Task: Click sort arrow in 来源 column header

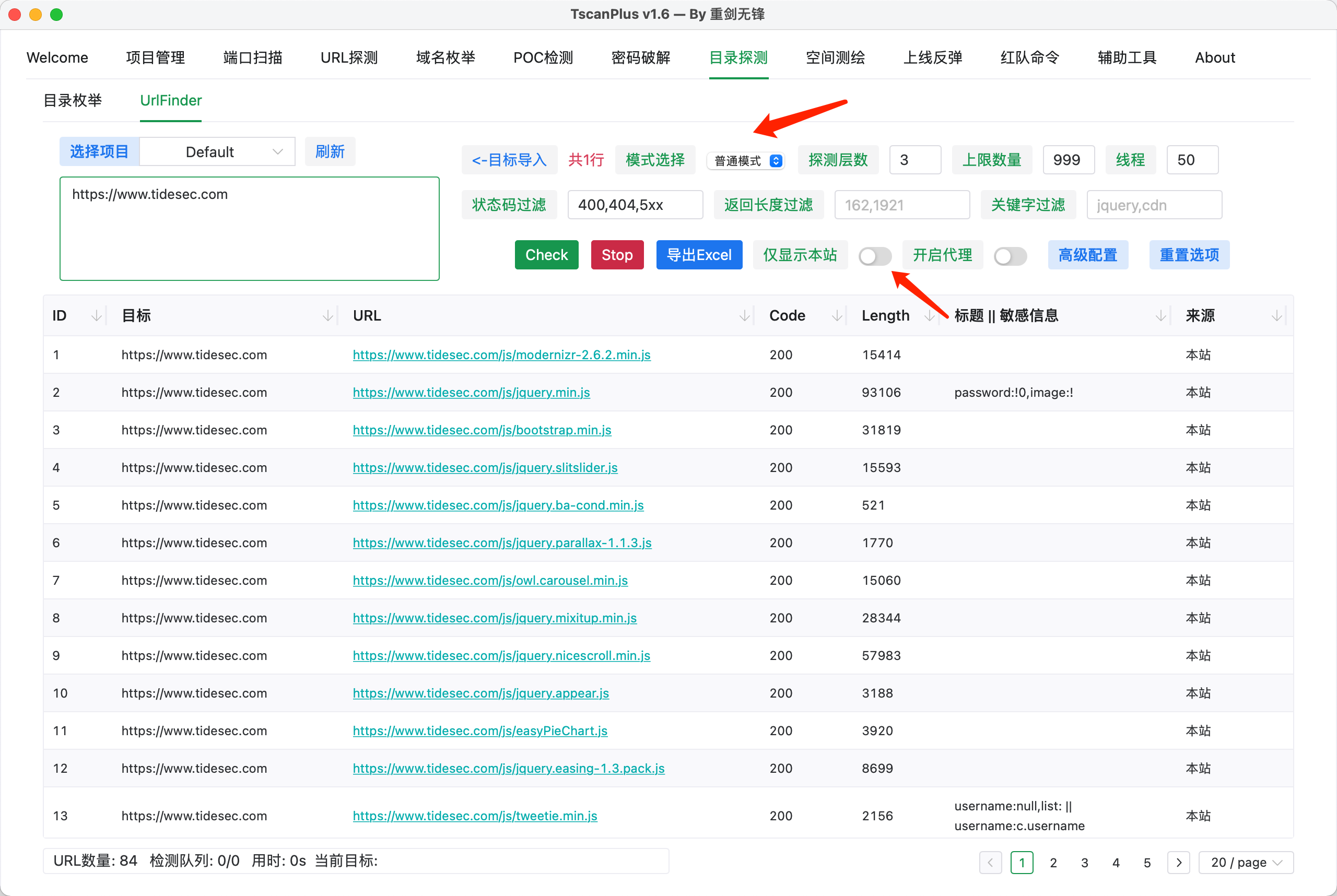Action: (x=1276, y=315)
